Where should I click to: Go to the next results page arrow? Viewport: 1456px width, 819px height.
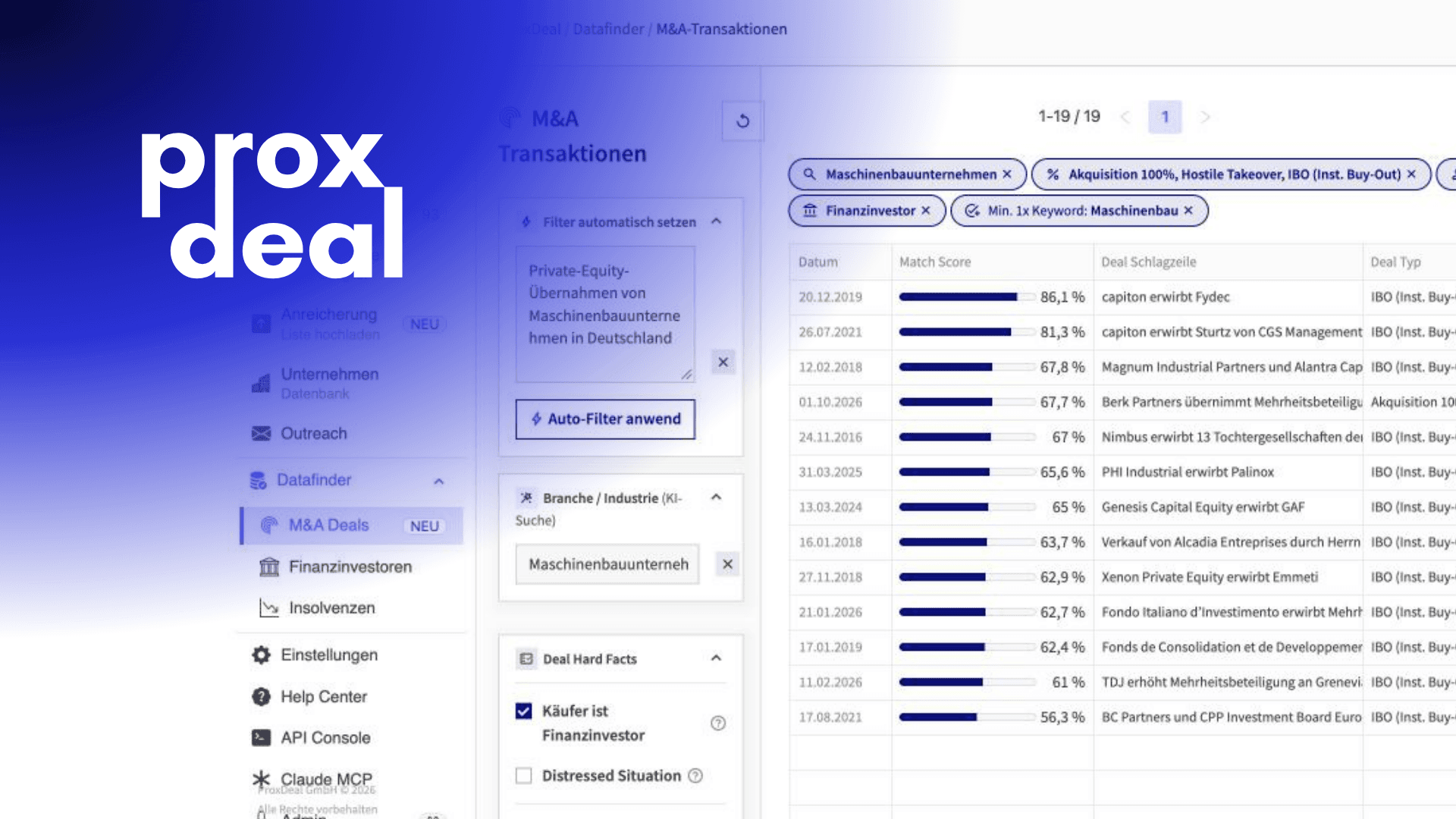click(x=1205, y=118)
